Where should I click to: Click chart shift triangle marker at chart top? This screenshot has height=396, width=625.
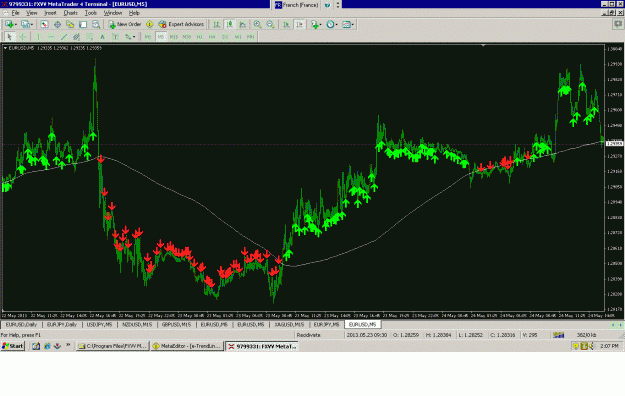tap(483, 45)
